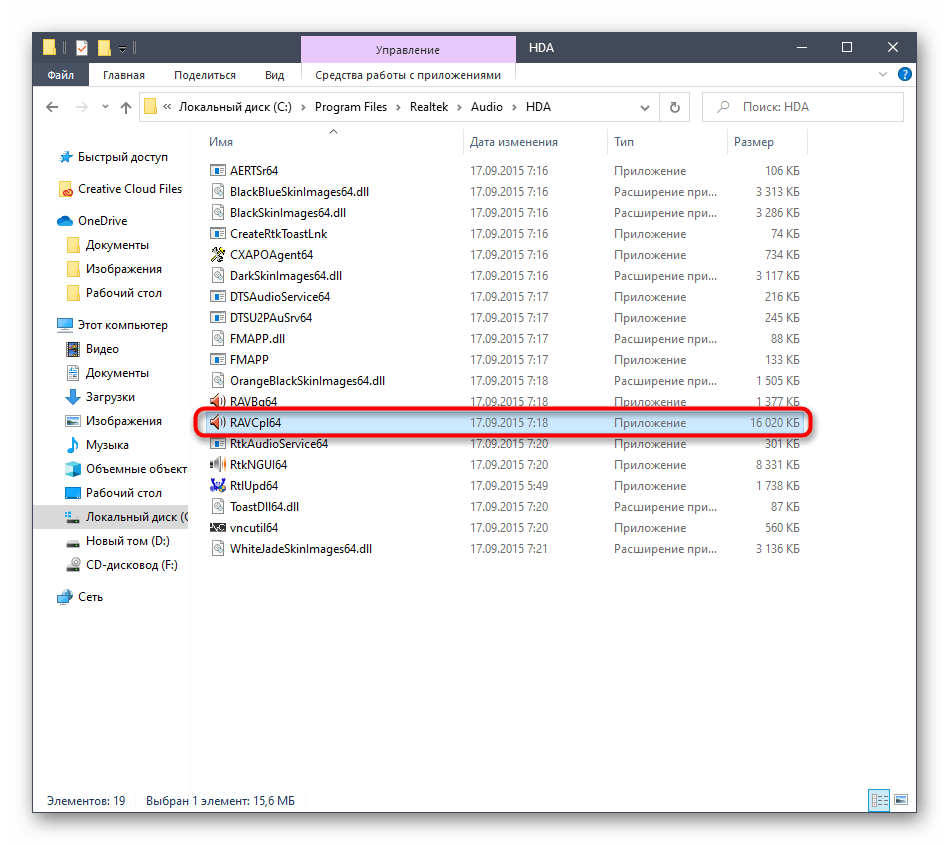Screen dimensions: 949x845
Task: Select Новый том (D:) in the sidebar
Action: point(127,541)
